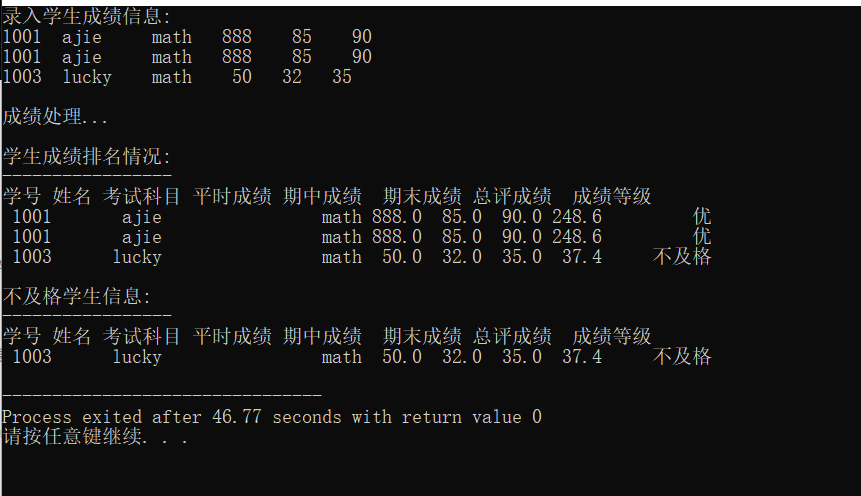Click the total score 248.6 in first ranking row

click(x=577, y=217)
